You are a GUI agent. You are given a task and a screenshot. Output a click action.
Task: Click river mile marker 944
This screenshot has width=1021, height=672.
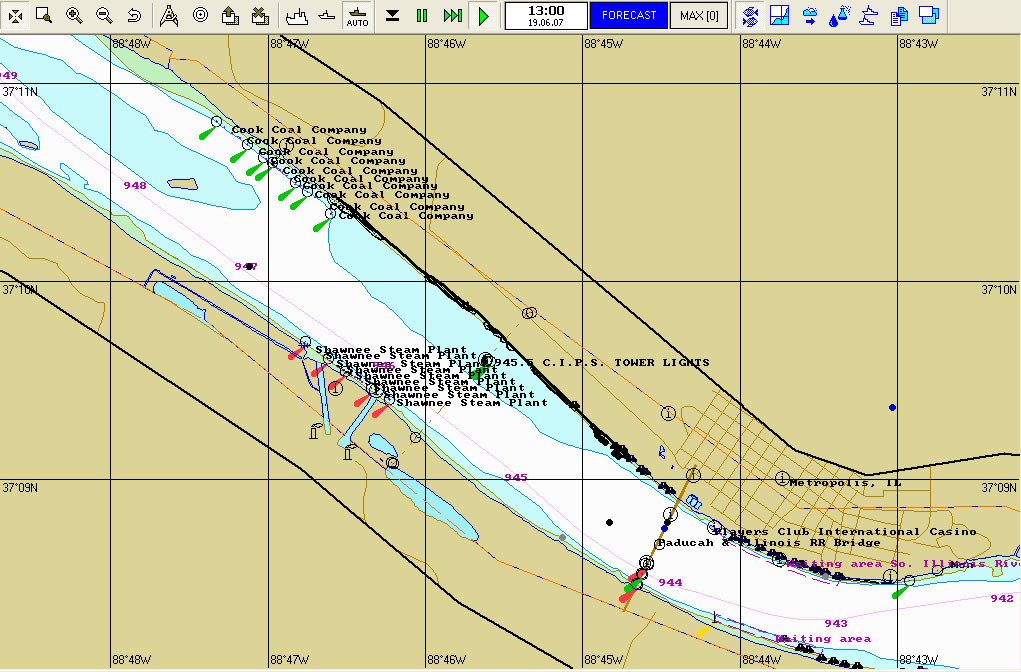coord(670,583)
